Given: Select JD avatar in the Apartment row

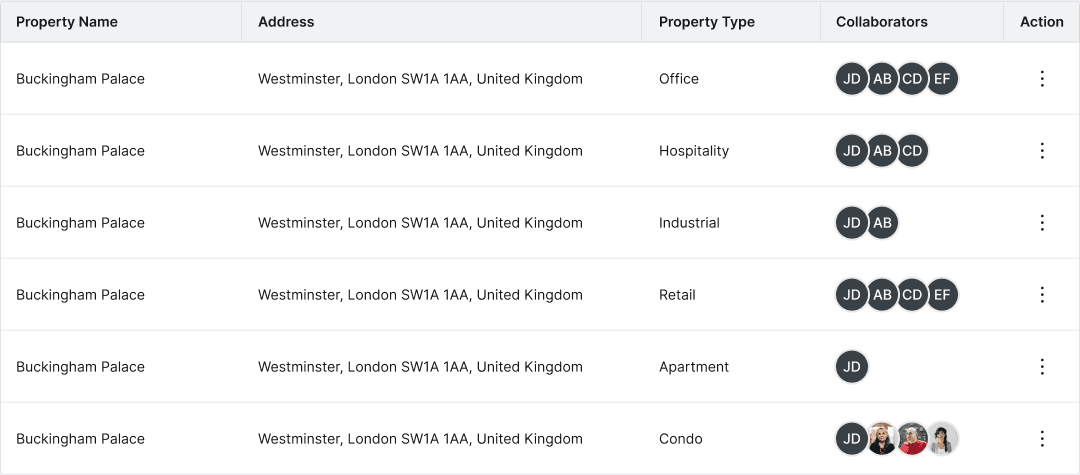Looking at the screenshot, I should 852,366.
